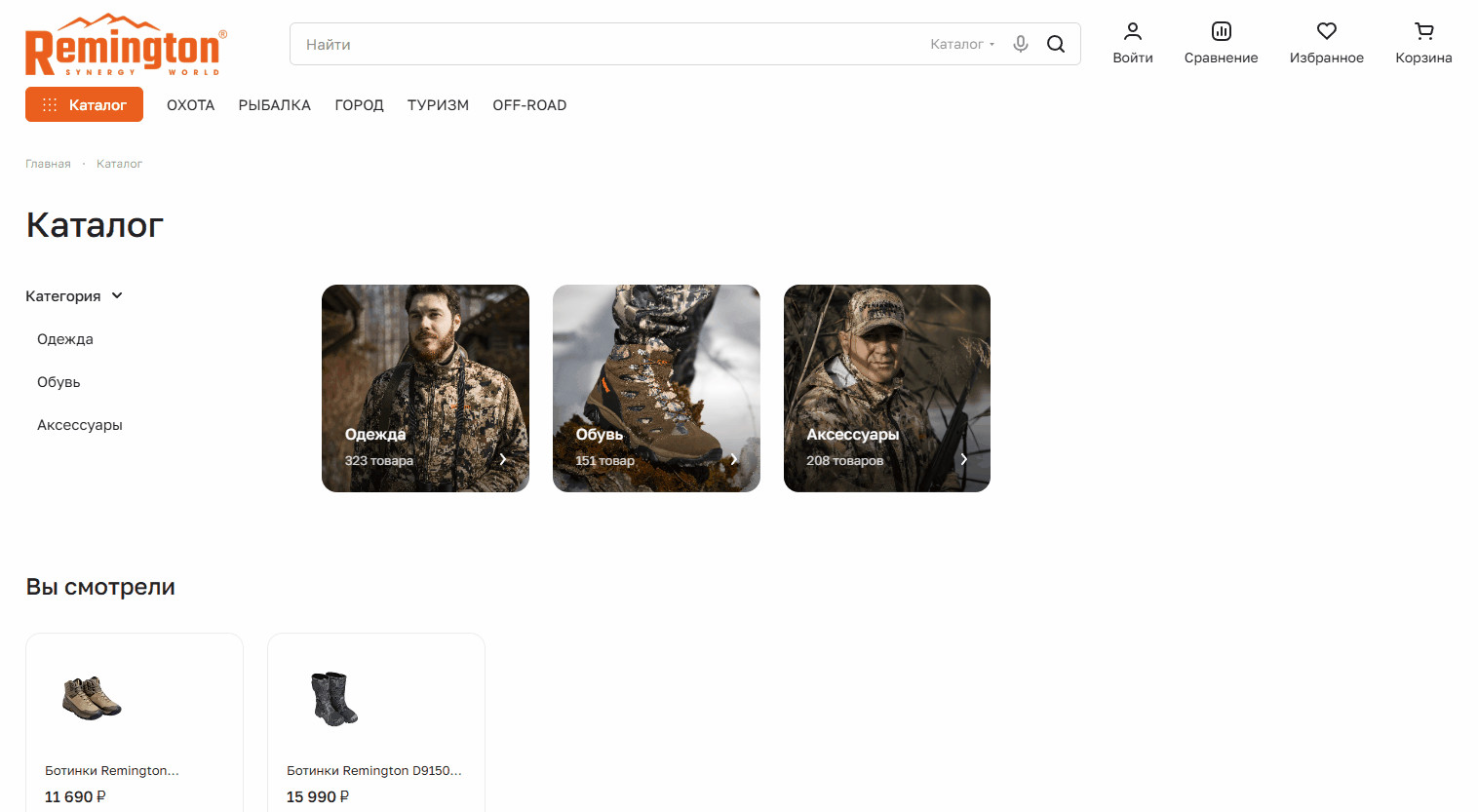Click the 151 товар count text
Image resolution: width=1478 pixels, height=812 pixels.
605,460
